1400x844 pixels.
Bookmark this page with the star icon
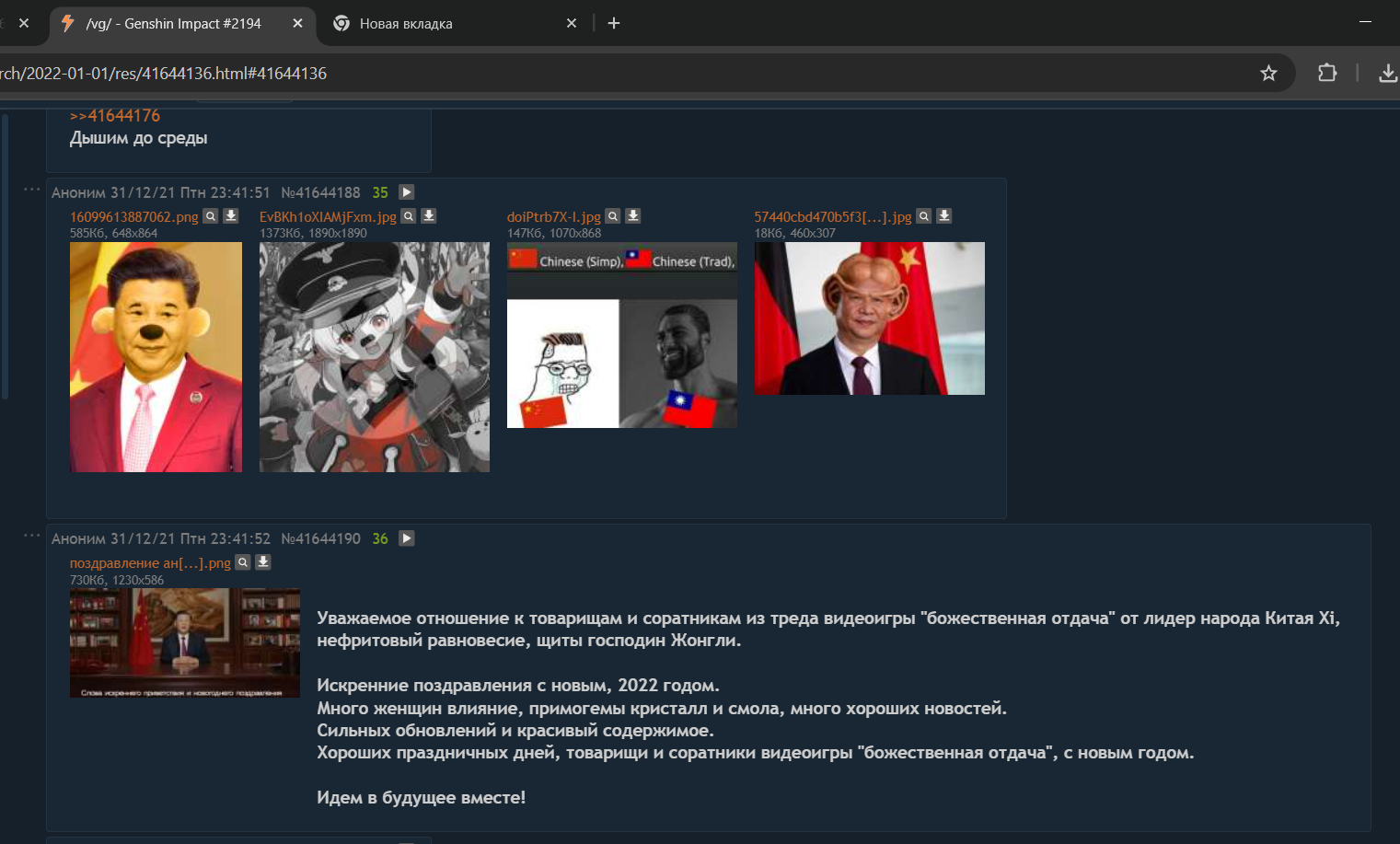pyautogui.click(x=1268, y=73)
